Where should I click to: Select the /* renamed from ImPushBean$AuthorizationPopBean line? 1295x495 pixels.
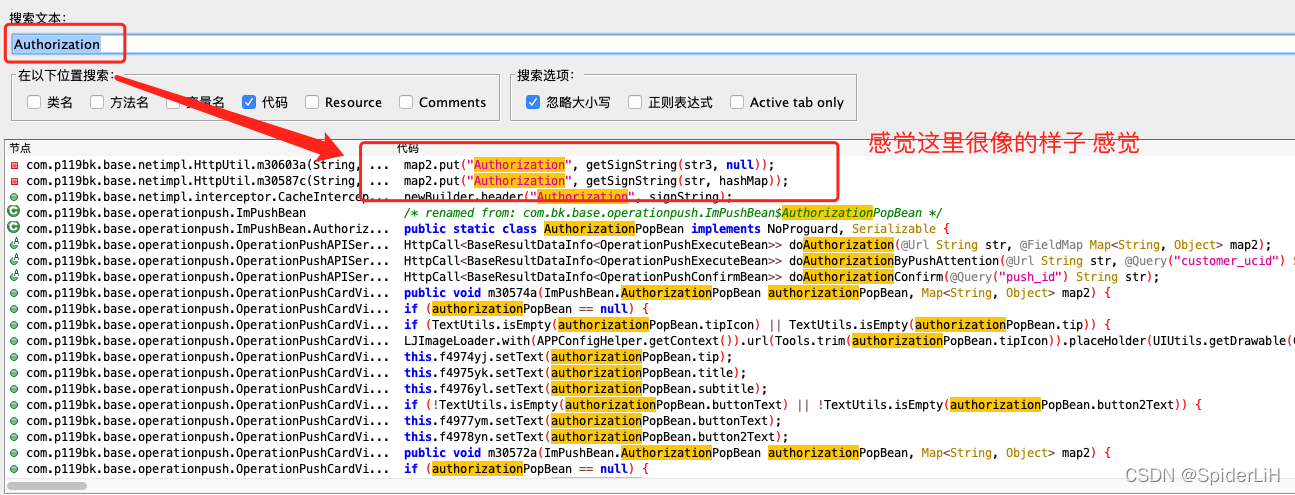[673, 212]
